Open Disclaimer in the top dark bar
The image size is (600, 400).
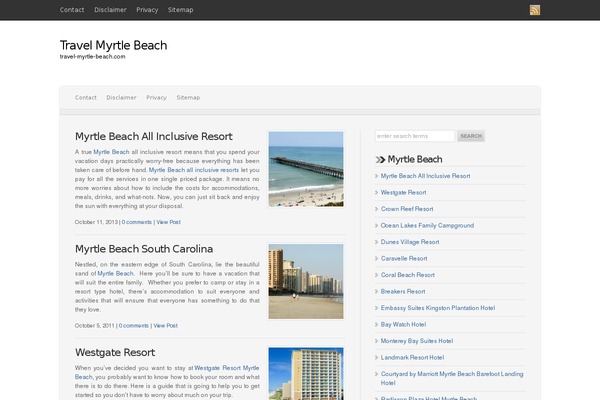(110, 10)
